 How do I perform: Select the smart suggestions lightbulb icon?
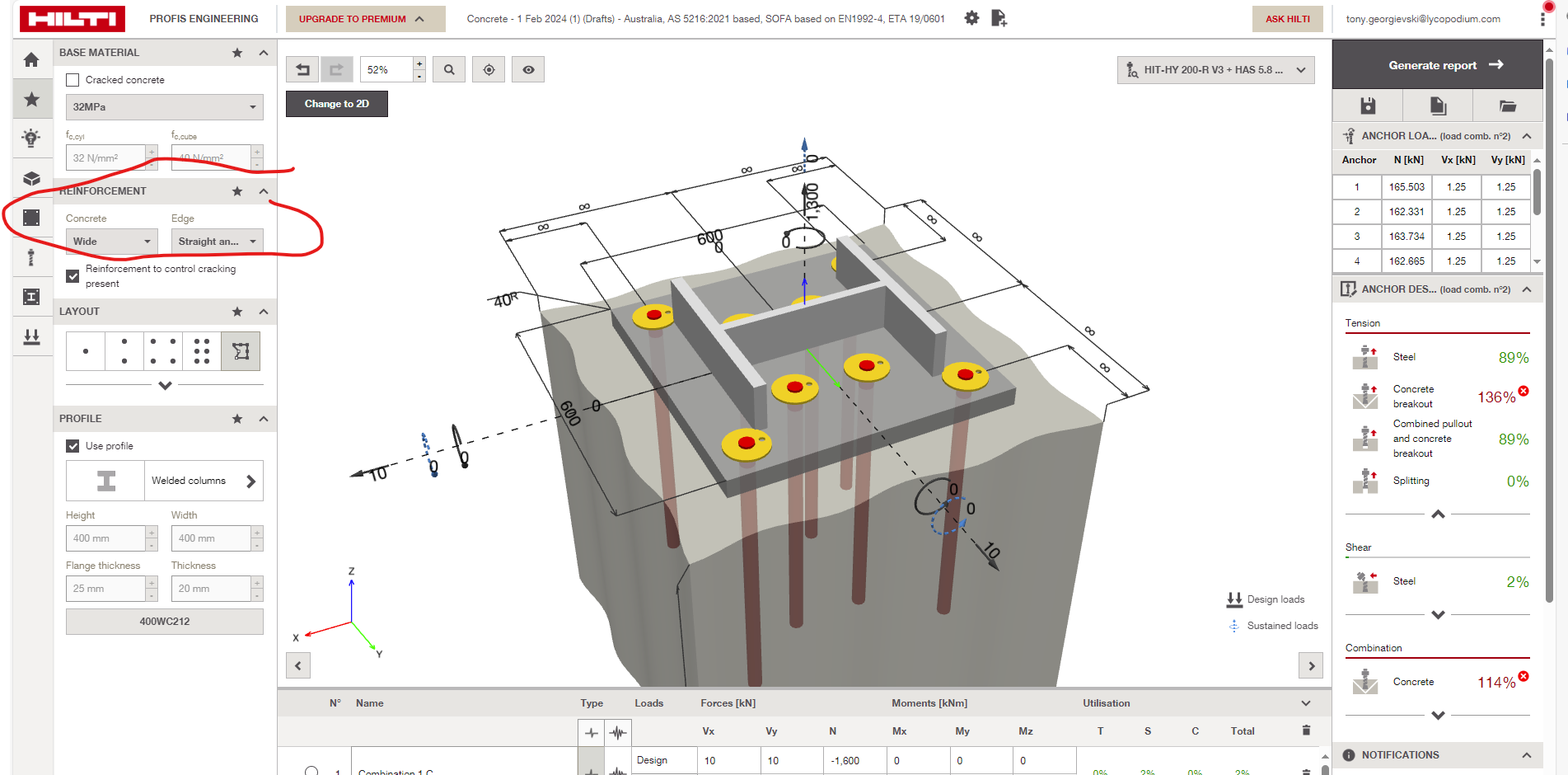(x=32, y=139)
